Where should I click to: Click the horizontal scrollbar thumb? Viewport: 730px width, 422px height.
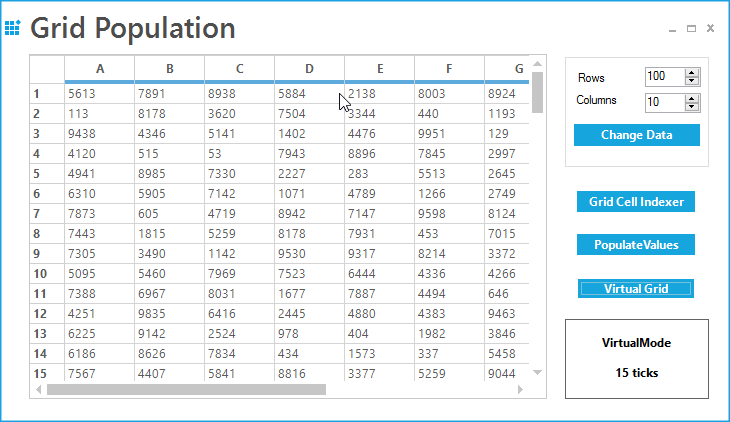pos(186,389)
